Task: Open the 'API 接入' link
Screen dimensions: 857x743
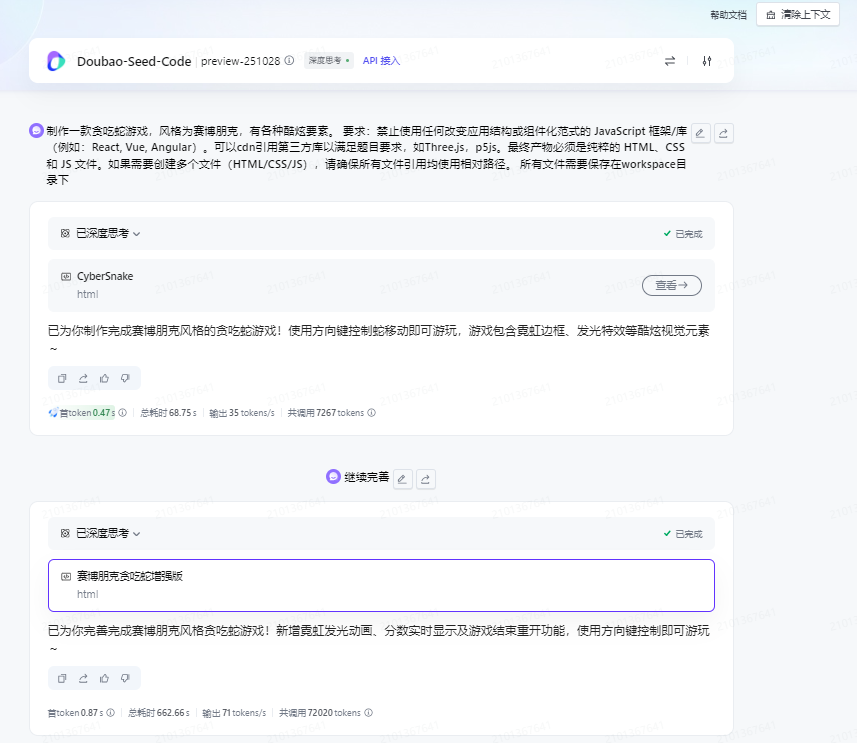Action: tap(381, 61)
